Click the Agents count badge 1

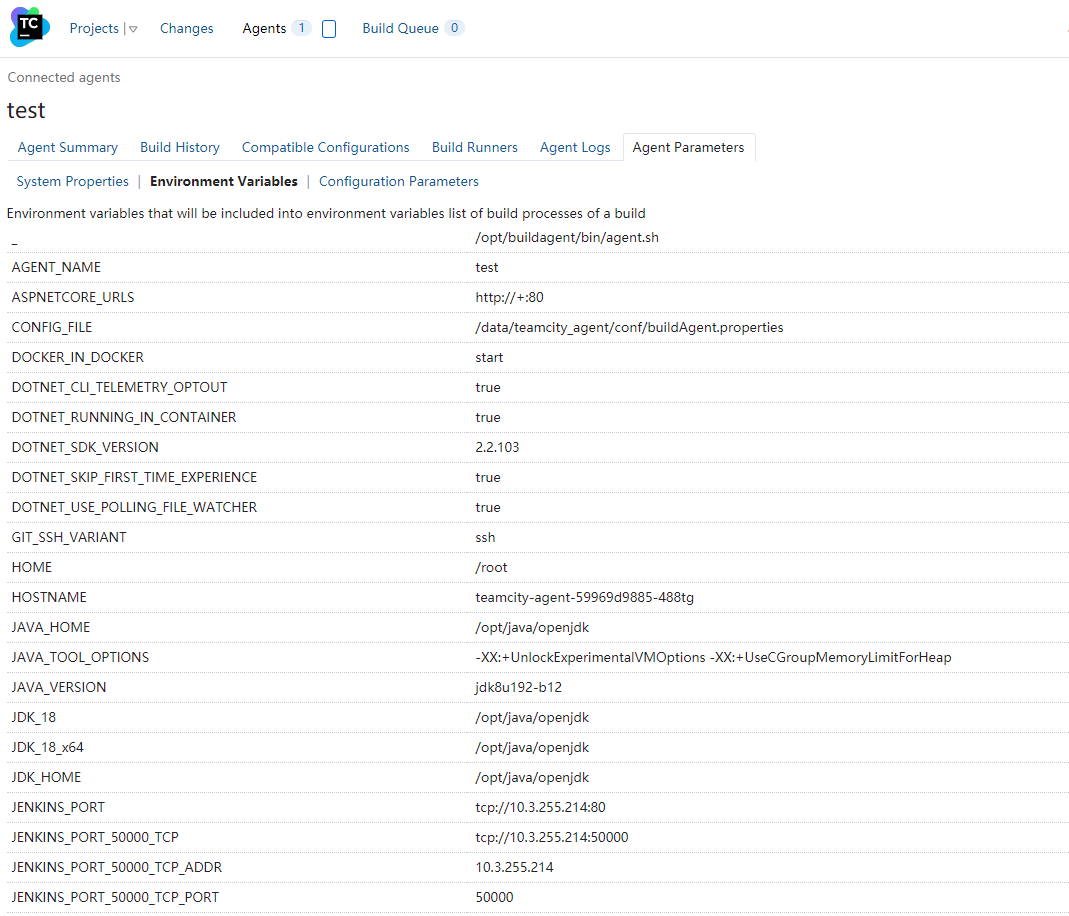click(x=301, y=28)
